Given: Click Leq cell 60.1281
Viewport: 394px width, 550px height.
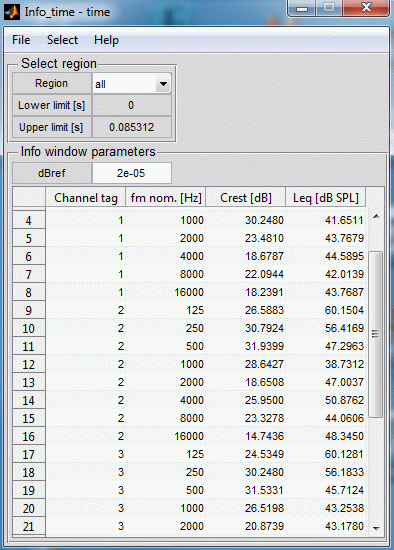Looking at the screenshot, I should pos(326,454).
